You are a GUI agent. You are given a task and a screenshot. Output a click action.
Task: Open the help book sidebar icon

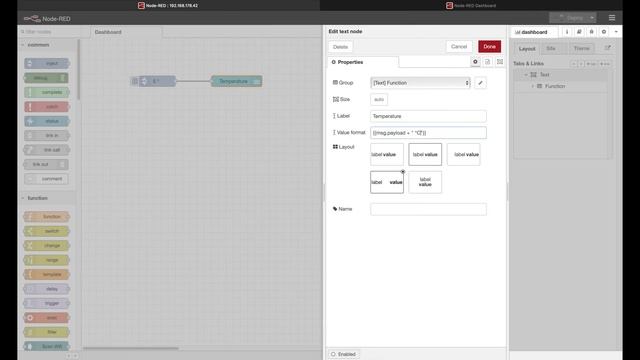tap(579, 32)
